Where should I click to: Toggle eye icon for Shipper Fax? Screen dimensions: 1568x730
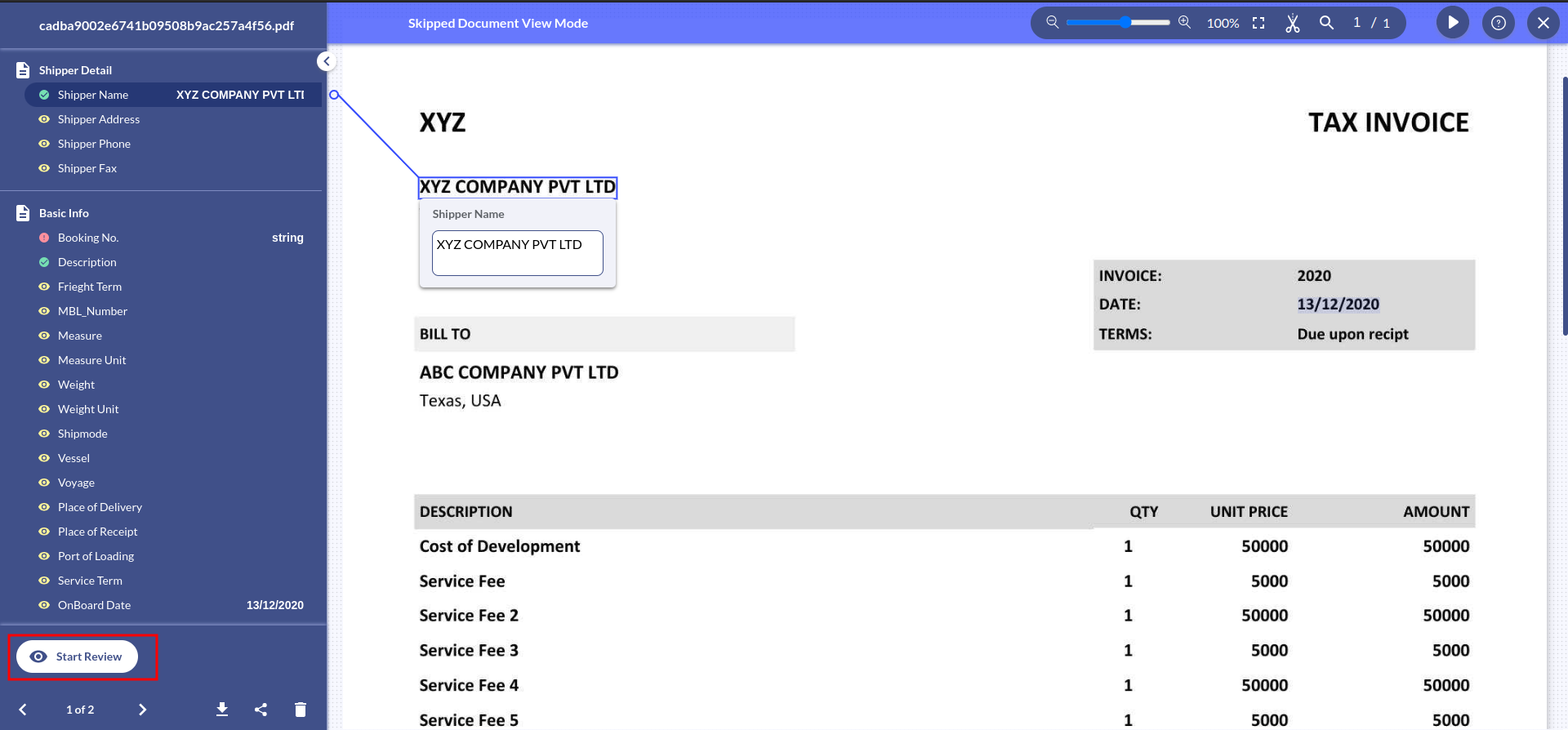click(x=44, y=168)
